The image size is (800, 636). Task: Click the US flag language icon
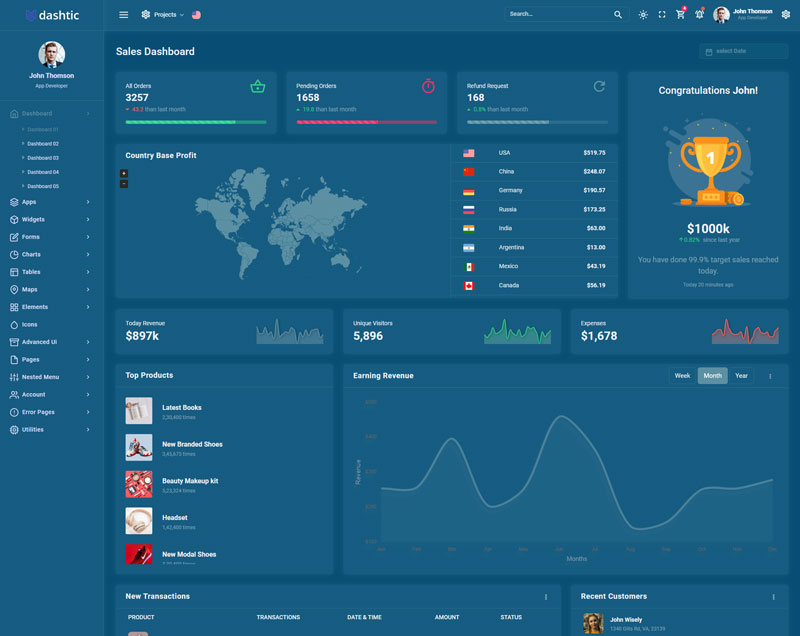[196, 15]
